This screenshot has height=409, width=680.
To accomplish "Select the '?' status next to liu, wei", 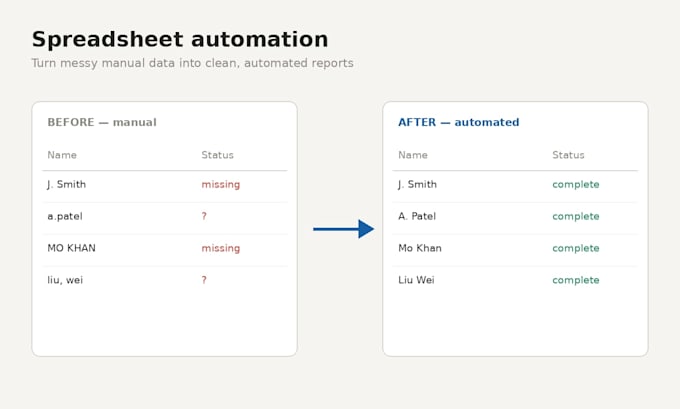I will [x=204, y=280].
